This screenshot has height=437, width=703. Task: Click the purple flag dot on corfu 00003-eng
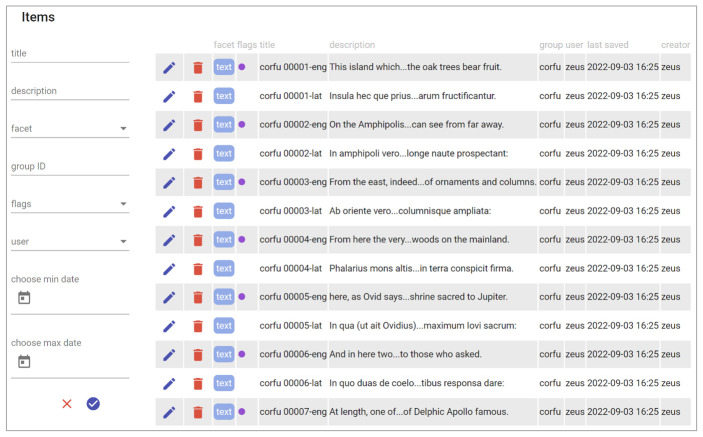(x=242, y=182)
